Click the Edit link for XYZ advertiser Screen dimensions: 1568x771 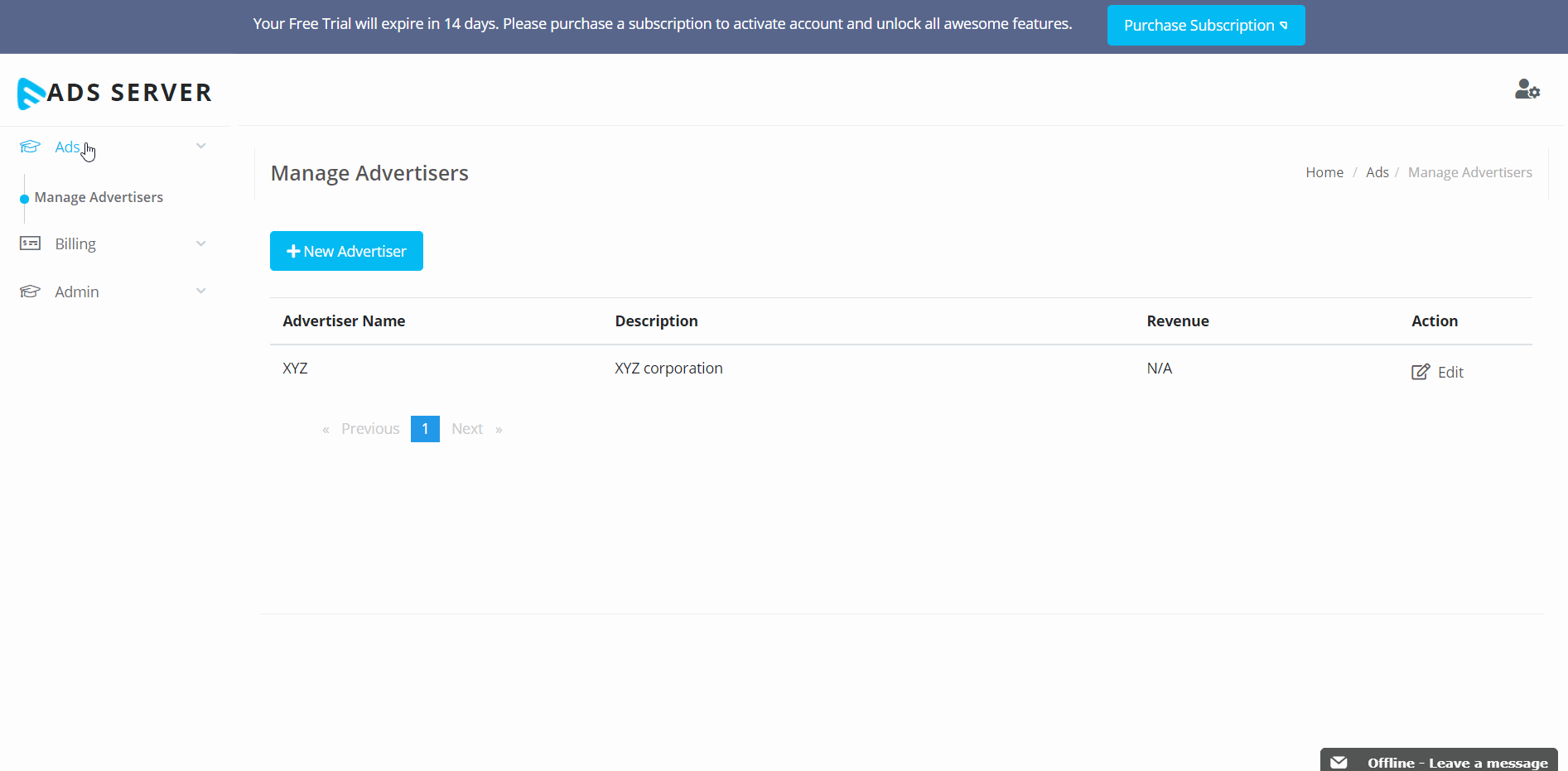(x=1438, y=372)
